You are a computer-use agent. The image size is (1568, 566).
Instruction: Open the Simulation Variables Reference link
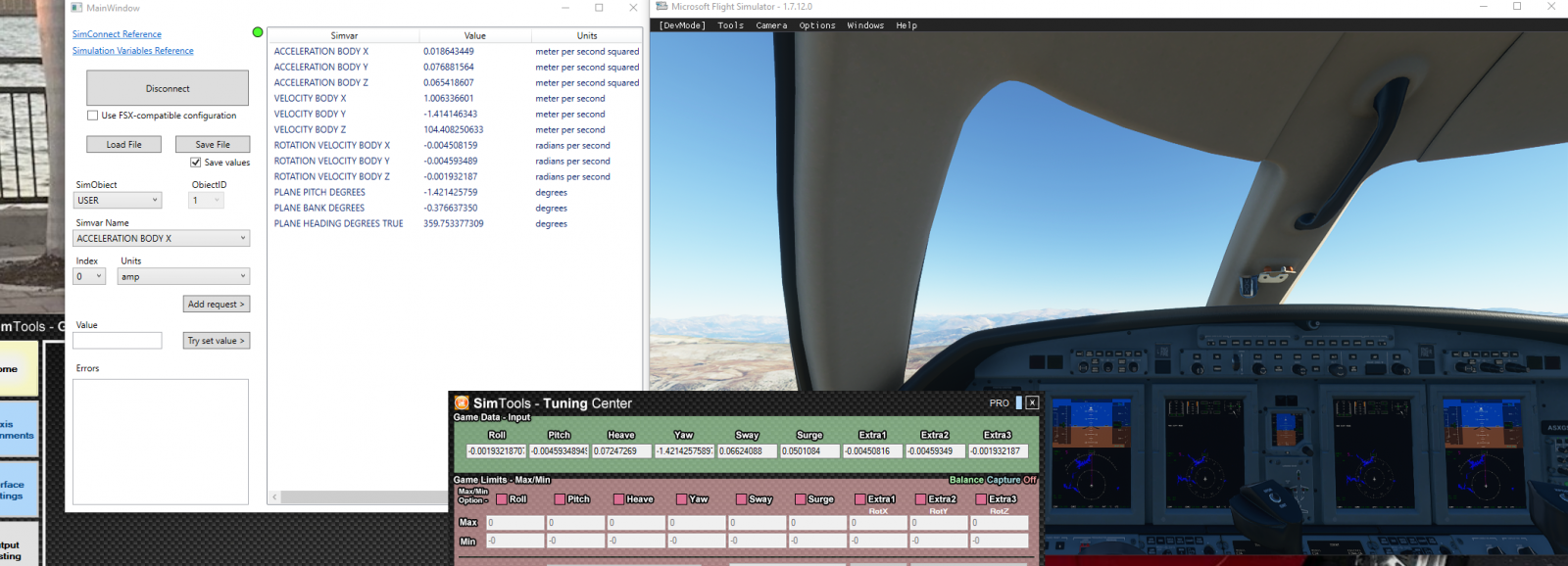coord(132,51)
